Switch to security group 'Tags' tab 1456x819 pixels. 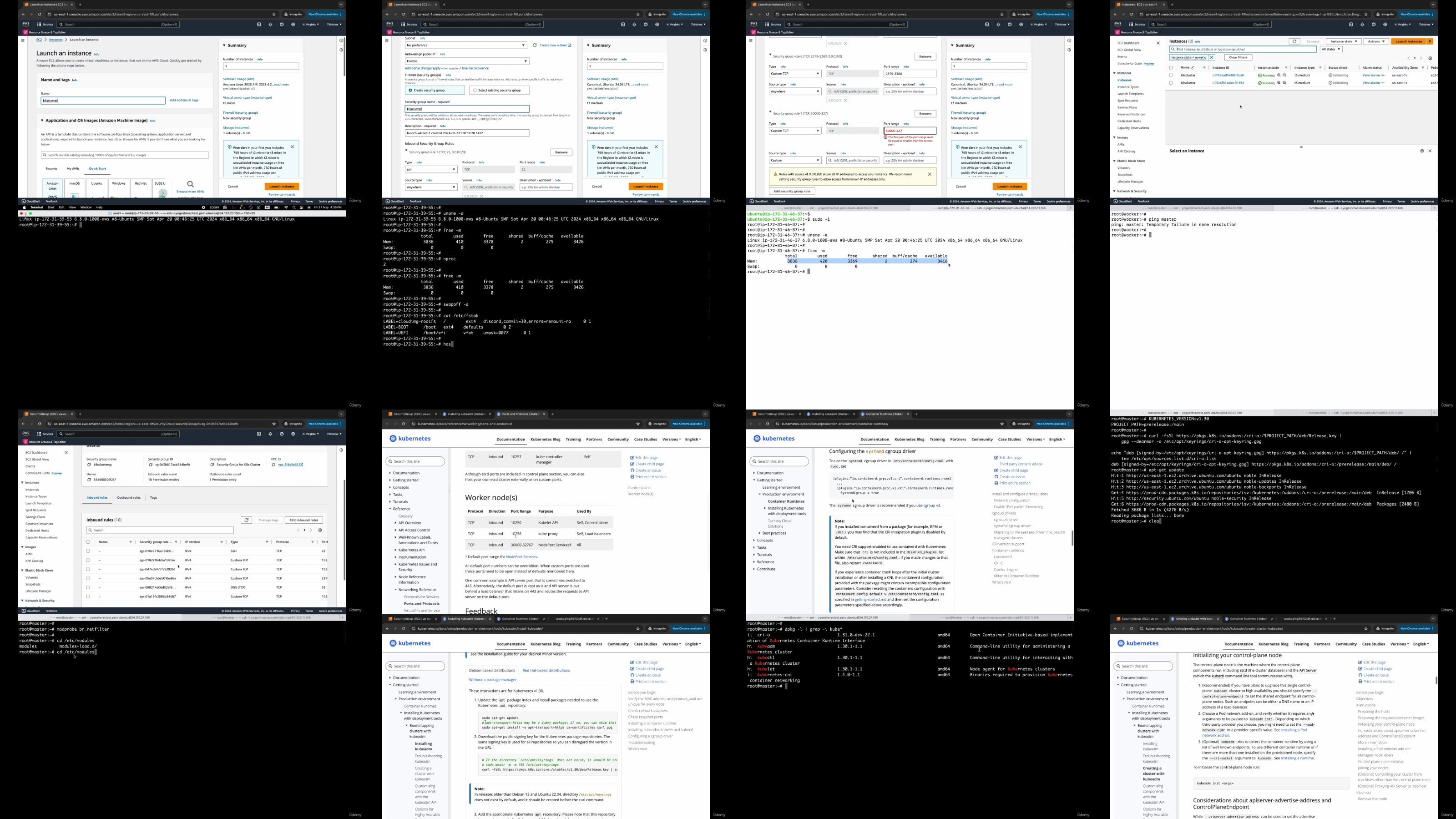(153, 498)
